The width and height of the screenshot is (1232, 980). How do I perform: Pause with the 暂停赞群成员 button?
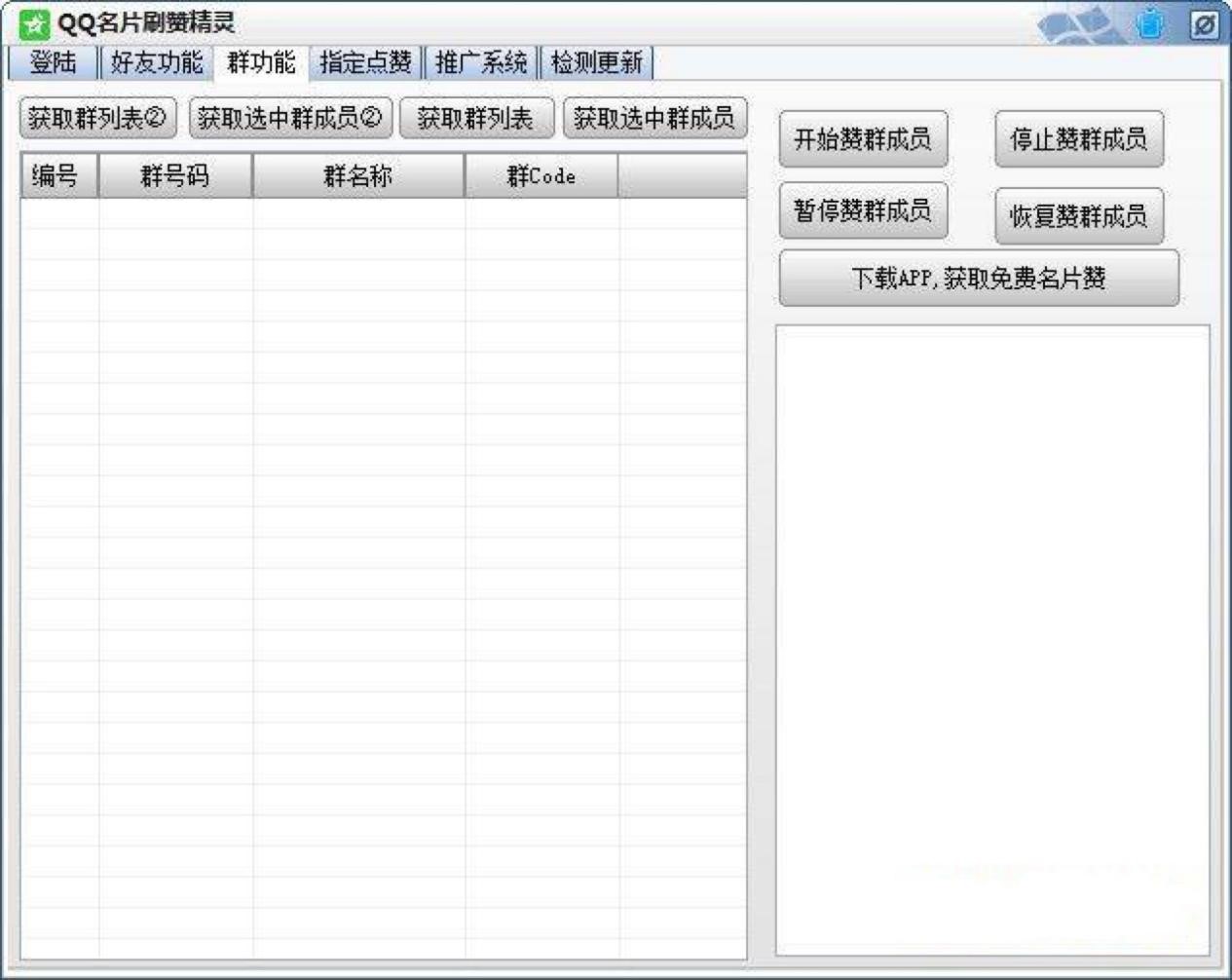(863, 210)
